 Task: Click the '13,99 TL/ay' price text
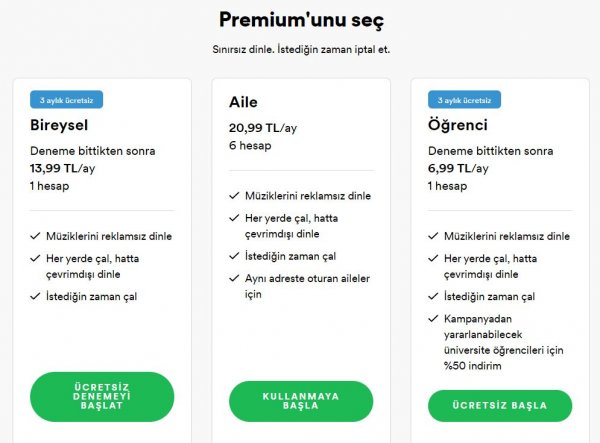click(x=61, y=168)
